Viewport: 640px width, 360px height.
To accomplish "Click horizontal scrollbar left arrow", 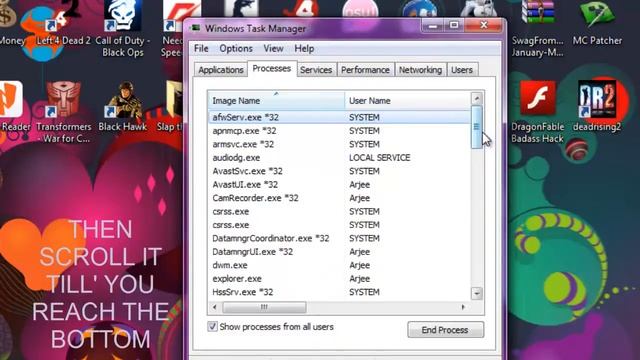I will pos(215,307).
